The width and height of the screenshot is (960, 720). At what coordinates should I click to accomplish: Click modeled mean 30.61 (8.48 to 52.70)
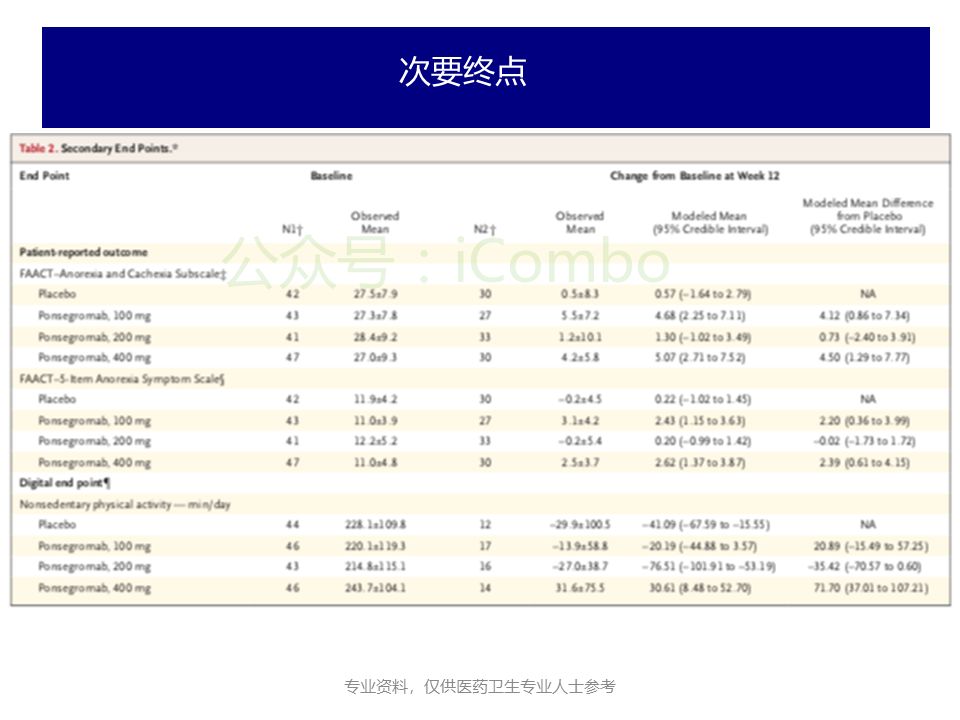[700, 588]
